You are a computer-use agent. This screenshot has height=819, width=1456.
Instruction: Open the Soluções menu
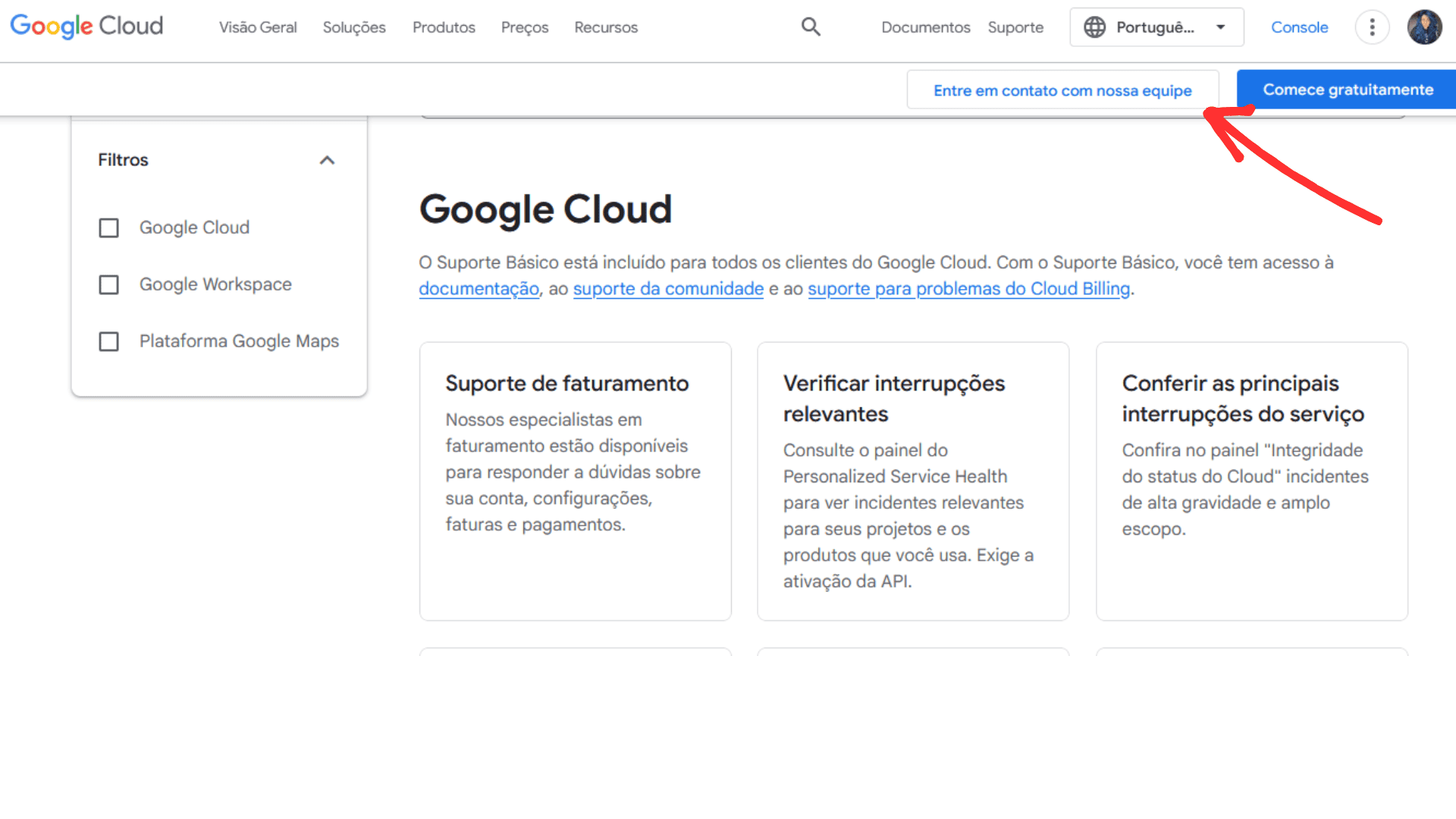point(354,27)
